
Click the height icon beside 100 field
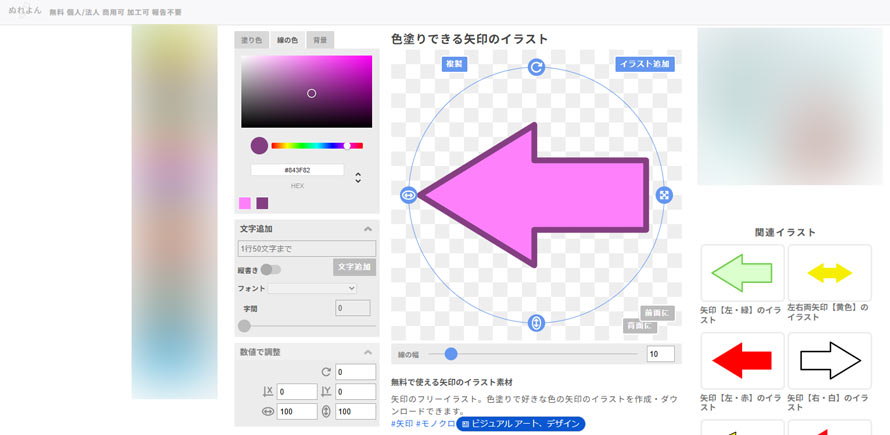click(x=326, y=412)
